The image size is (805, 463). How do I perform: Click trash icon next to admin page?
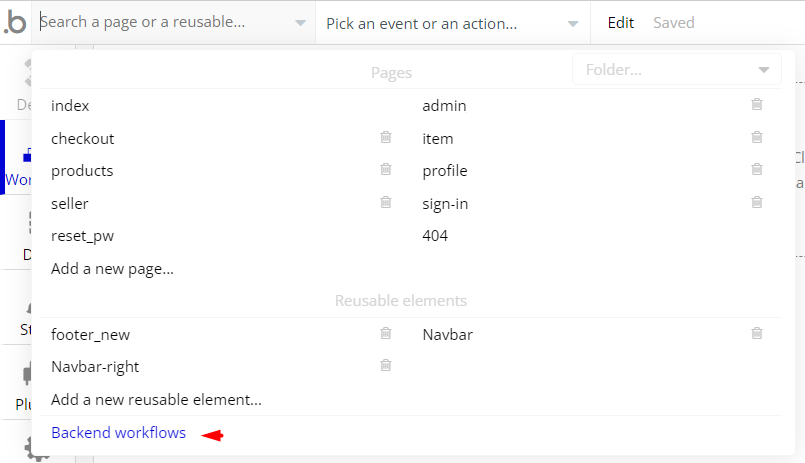point(757,104)
